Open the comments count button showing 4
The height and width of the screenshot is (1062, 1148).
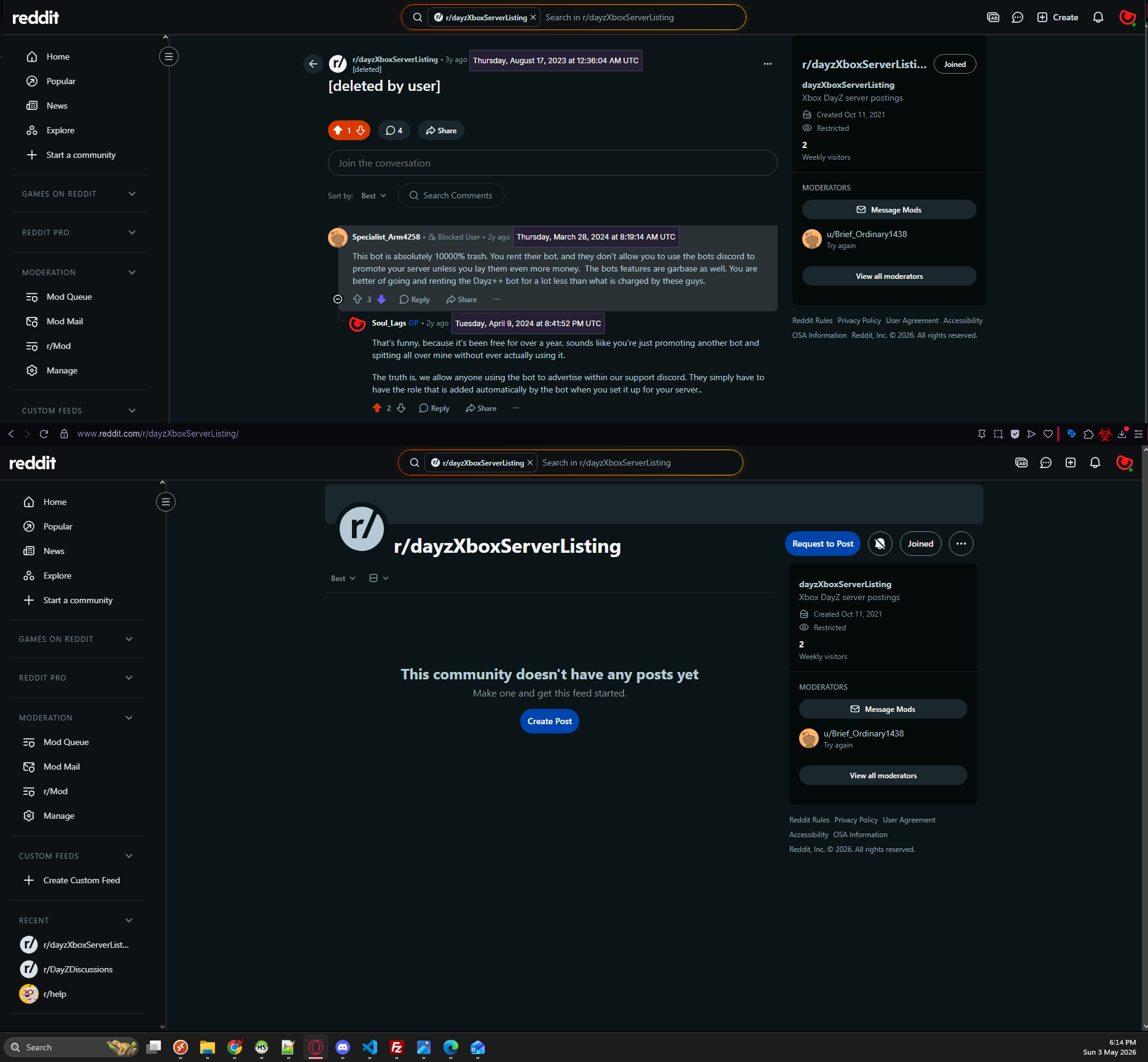tap(394, 130)
